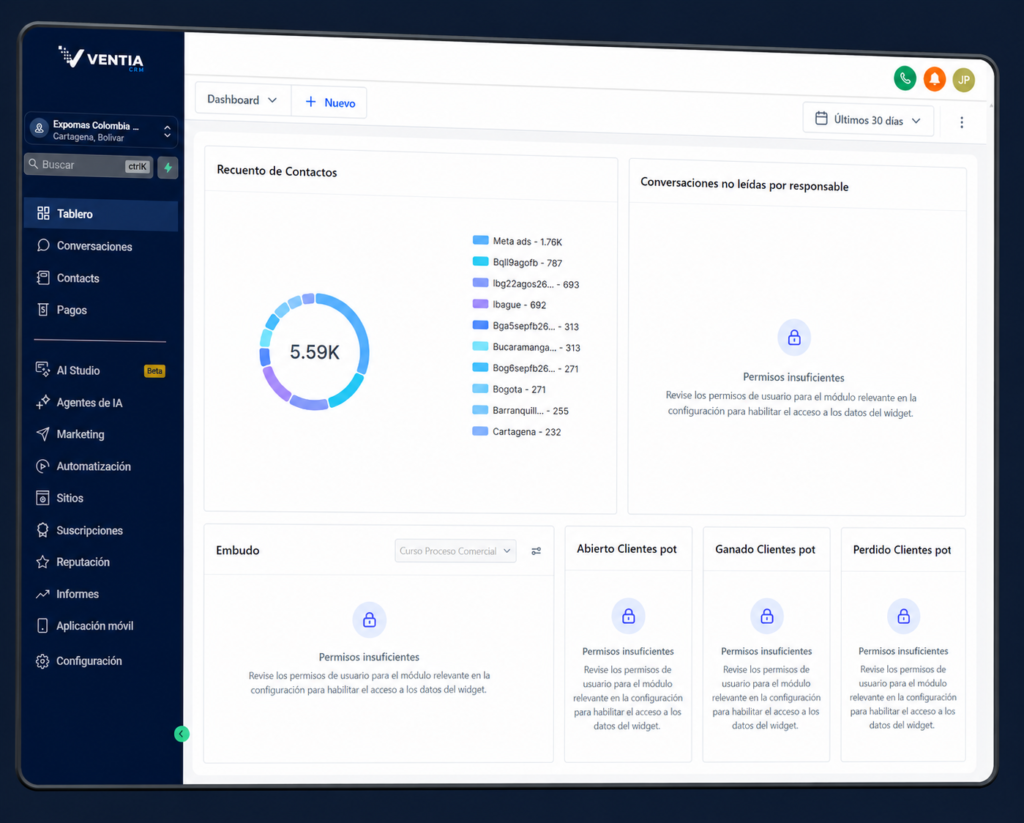
Task: Open Curso Proceso Comercial pipeline dropdown
Action: (x=455, y=551)
